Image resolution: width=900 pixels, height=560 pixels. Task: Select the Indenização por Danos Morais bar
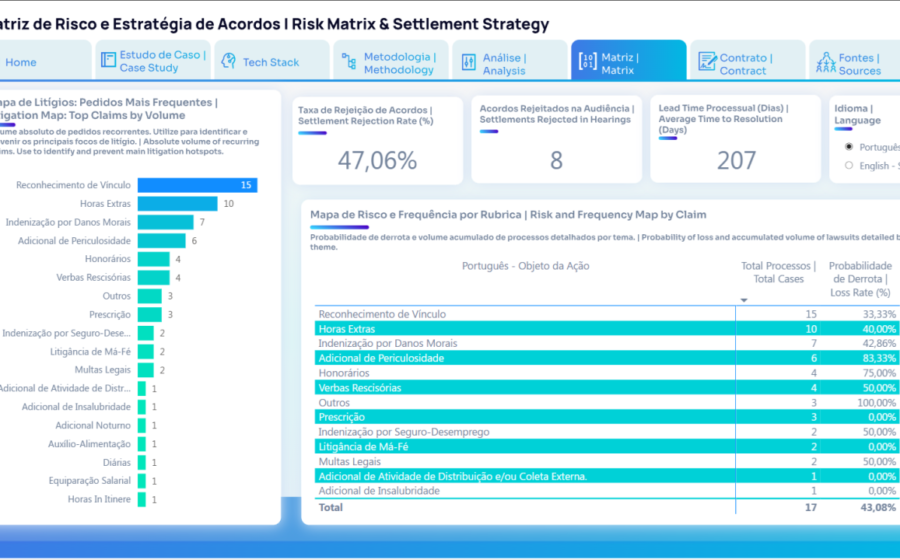165,222
